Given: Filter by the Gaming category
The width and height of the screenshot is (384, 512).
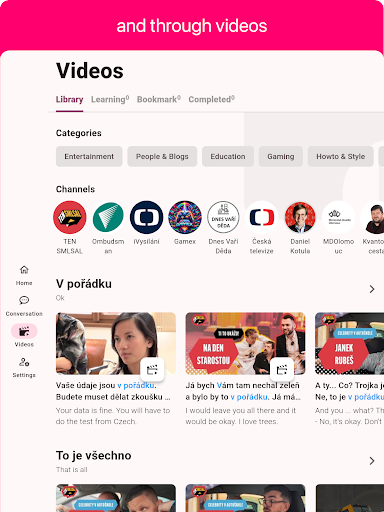Looking at the screenshot, I should pos(281,156).
